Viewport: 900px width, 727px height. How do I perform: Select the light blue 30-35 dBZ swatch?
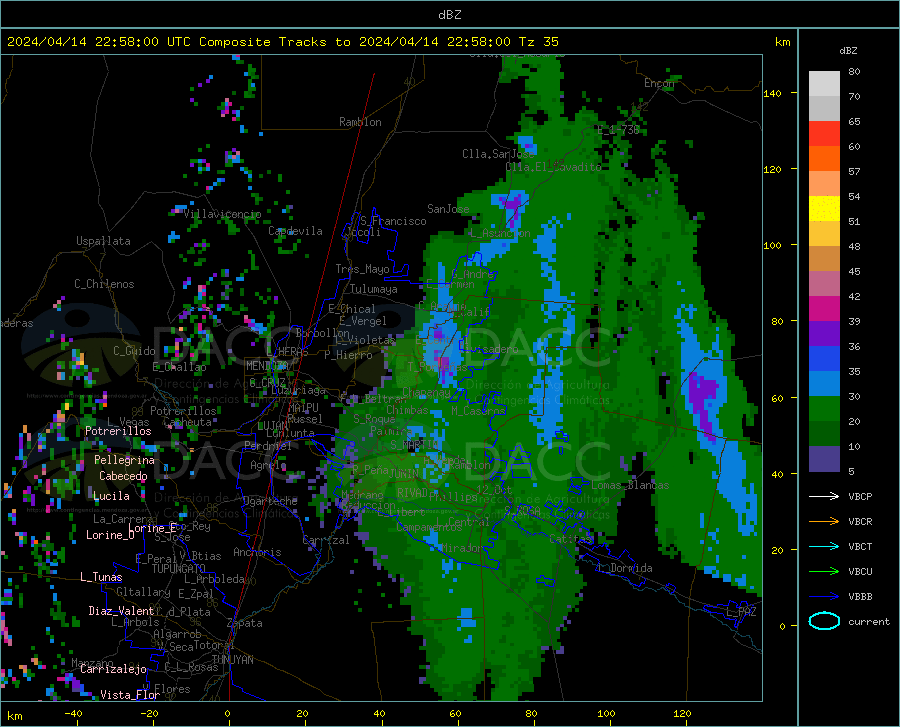coord(824,384)
